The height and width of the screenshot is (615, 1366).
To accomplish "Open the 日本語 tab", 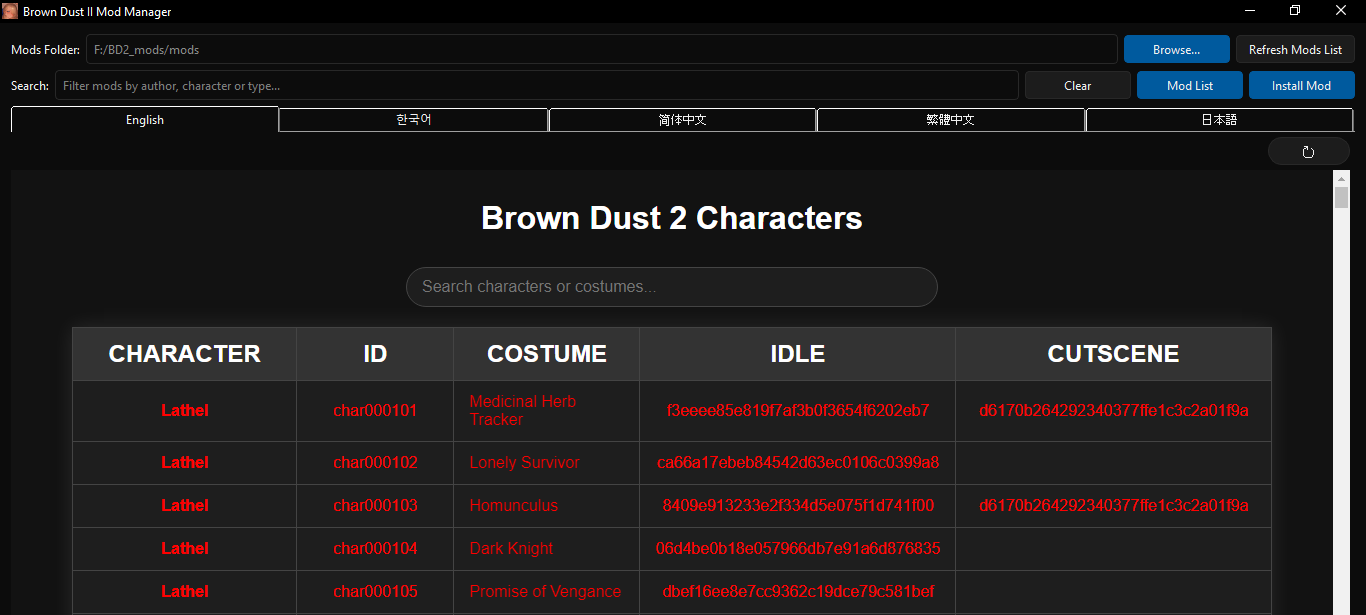I will [x=1219, y=119].
